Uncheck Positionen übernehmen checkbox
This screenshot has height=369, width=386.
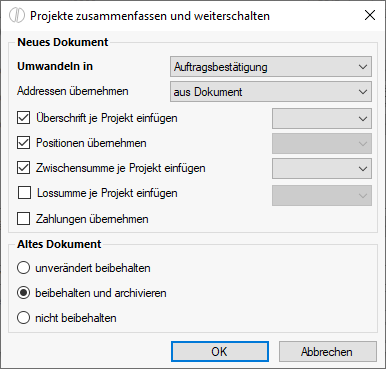point(24,143)
